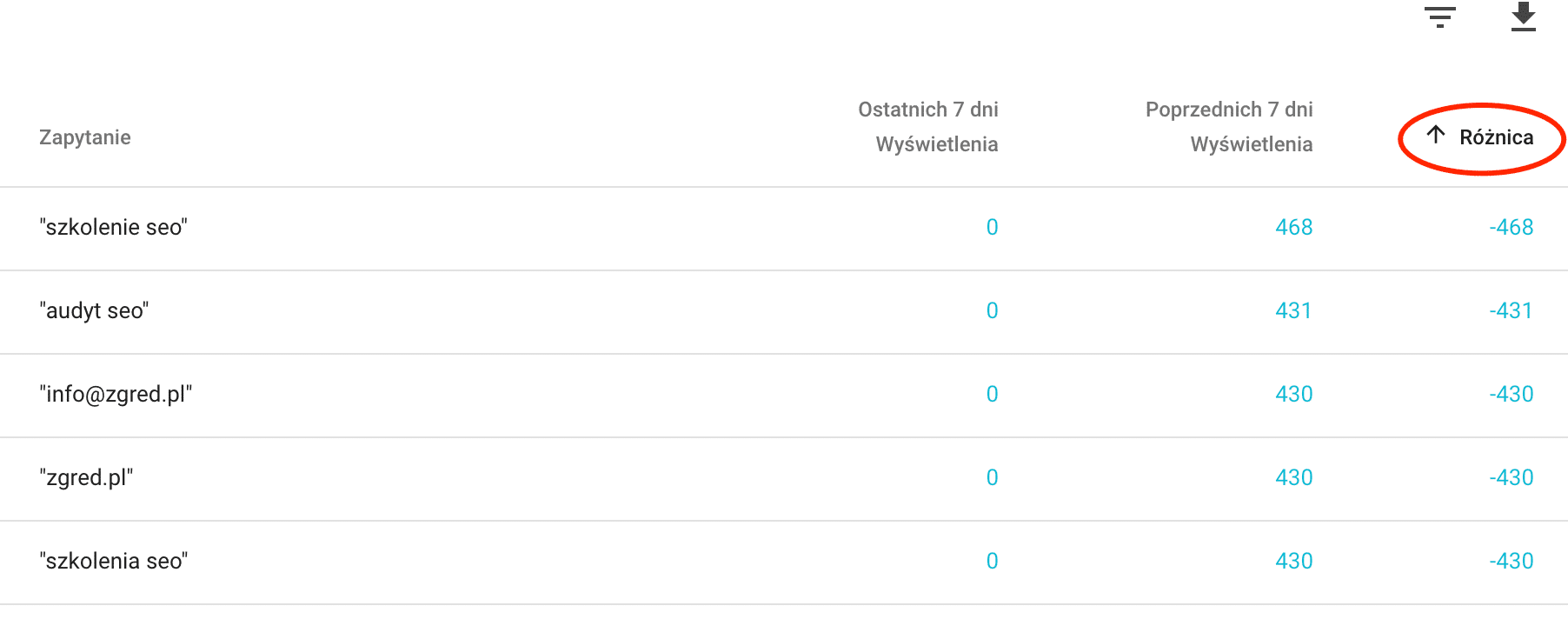Toggle sort arrow beside Różnica
Image resolution: width=1568 pixels, height=619 pixels.
click(x=1436, y=135)
